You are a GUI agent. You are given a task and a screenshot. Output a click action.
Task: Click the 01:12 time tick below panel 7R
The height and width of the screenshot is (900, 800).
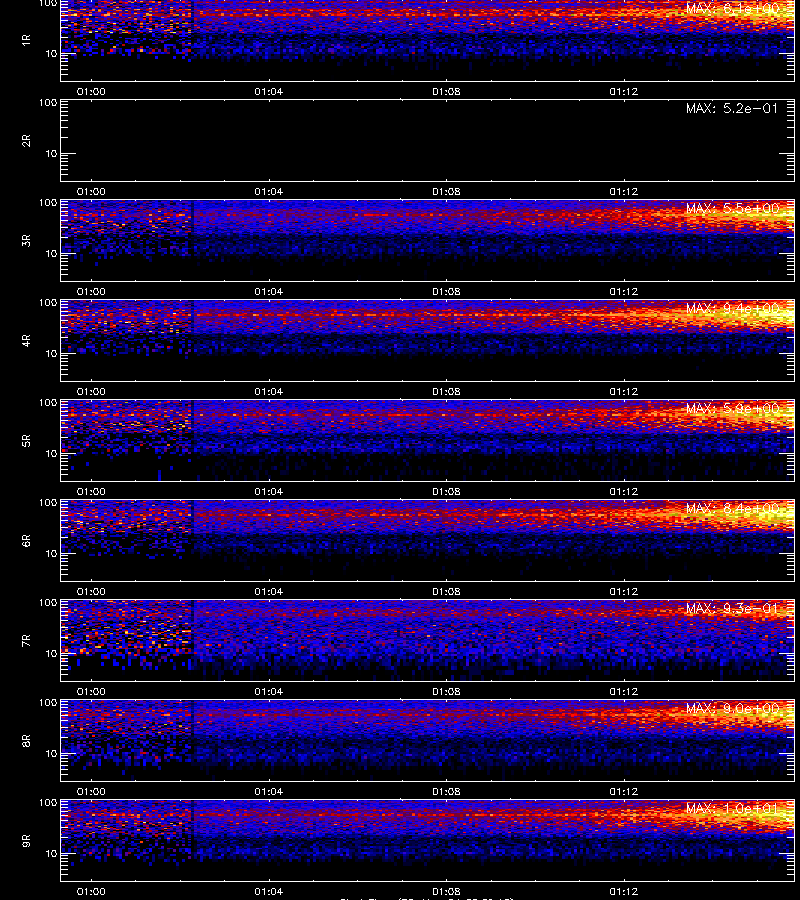[623, 692]
